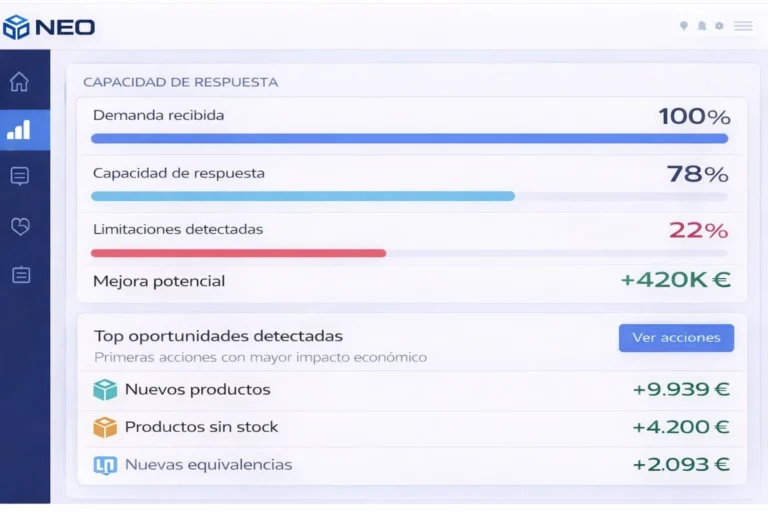This screenshot has height=512, width=768.
Task: Open notifications bell icon
Action: click(x=702, y=26)
